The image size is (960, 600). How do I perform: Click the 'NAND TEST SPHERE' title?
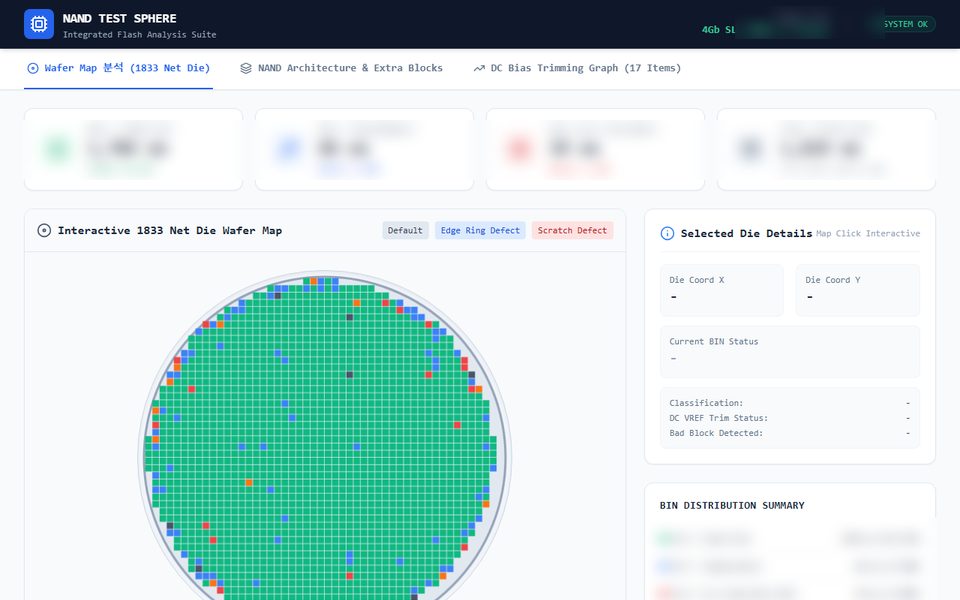click(119, 18)
